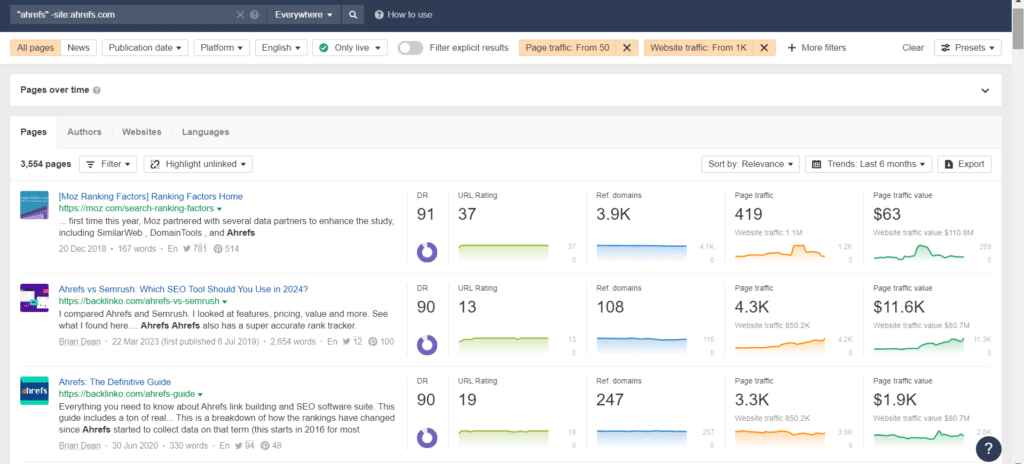1024x464 pixels.
Task: Open the Platform dropdown
Action: 221,48
